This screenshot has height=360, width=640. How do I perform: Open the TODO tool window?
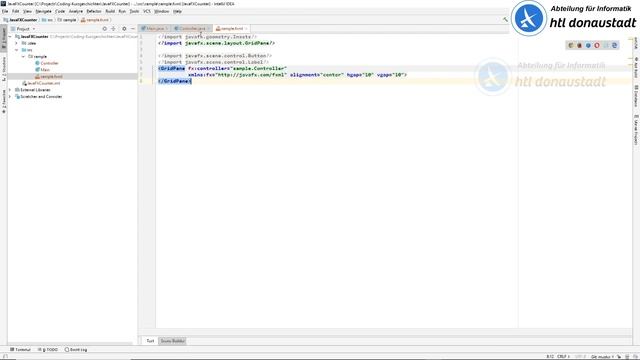pos(48,350)
